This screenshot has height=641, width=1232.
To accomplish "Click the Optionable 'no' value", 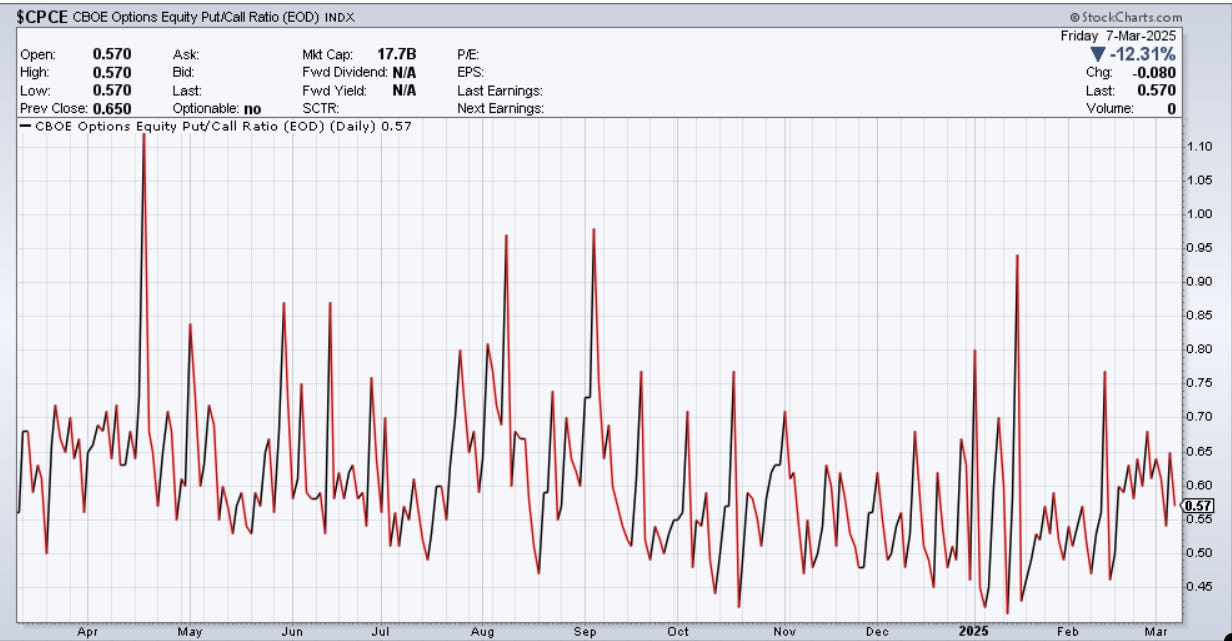I will (x=252, y=108).
